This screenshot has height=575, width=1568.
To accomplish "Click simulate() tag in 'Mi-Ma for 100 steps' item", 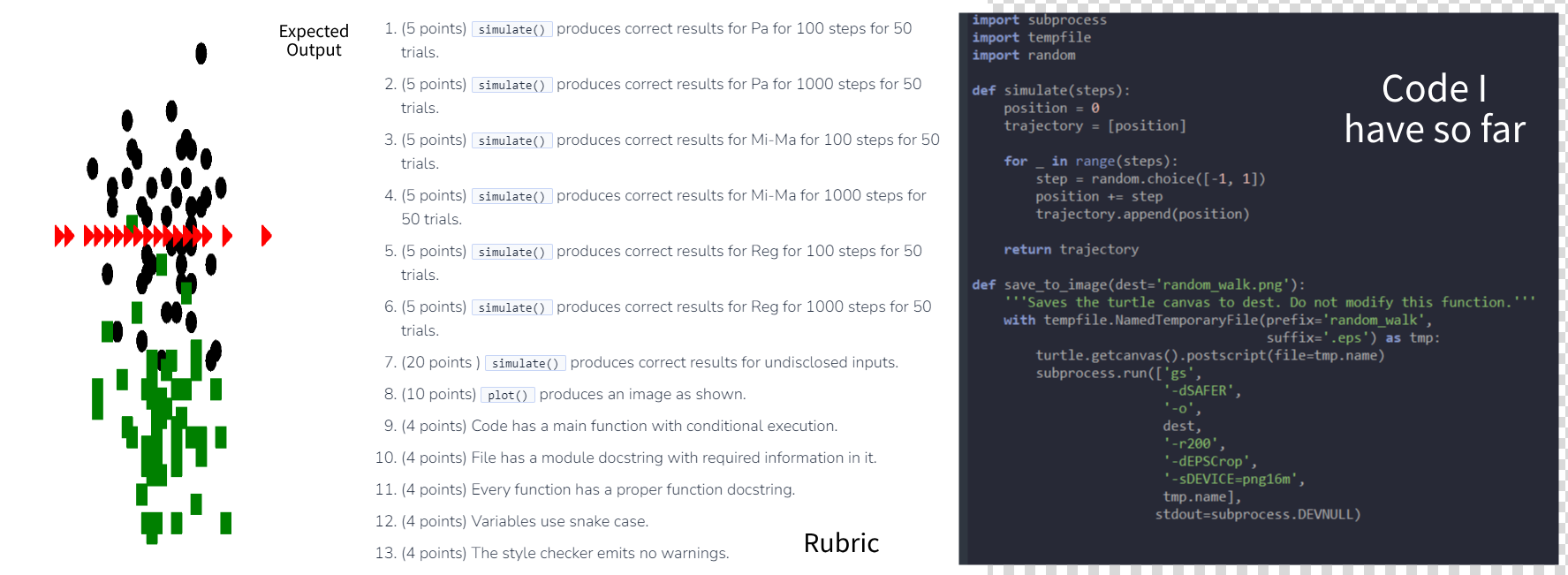I will tap(511, 140).
